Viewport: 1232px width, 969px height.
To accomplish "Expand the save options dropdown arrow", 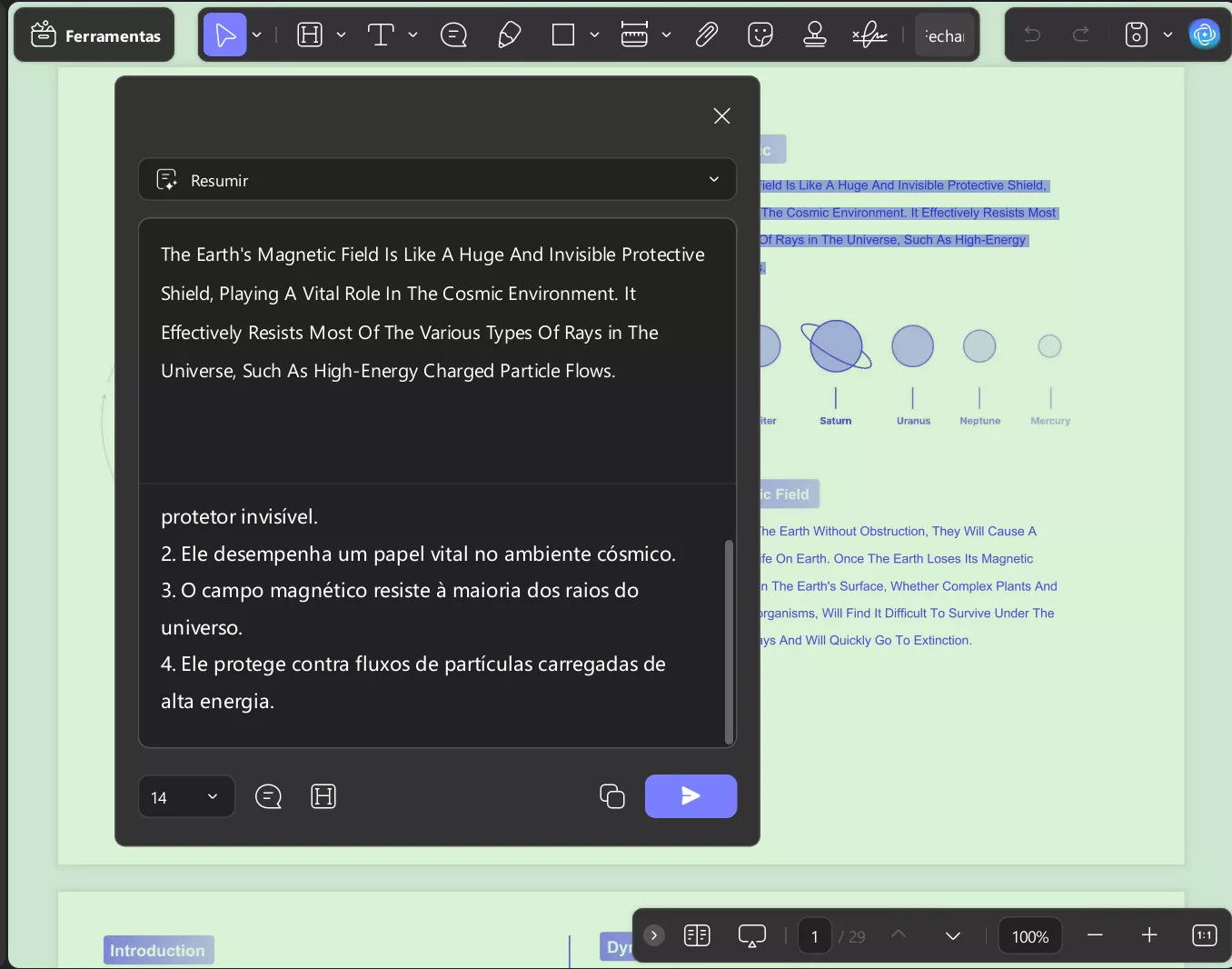I will coord(1168,35).
